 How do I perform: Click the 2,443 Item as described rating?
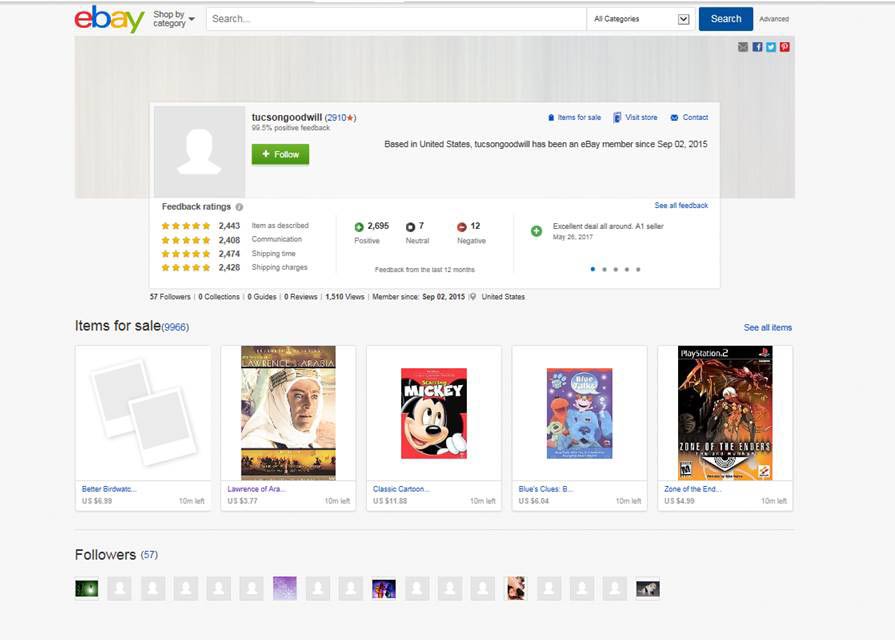[x=229, y=226]
